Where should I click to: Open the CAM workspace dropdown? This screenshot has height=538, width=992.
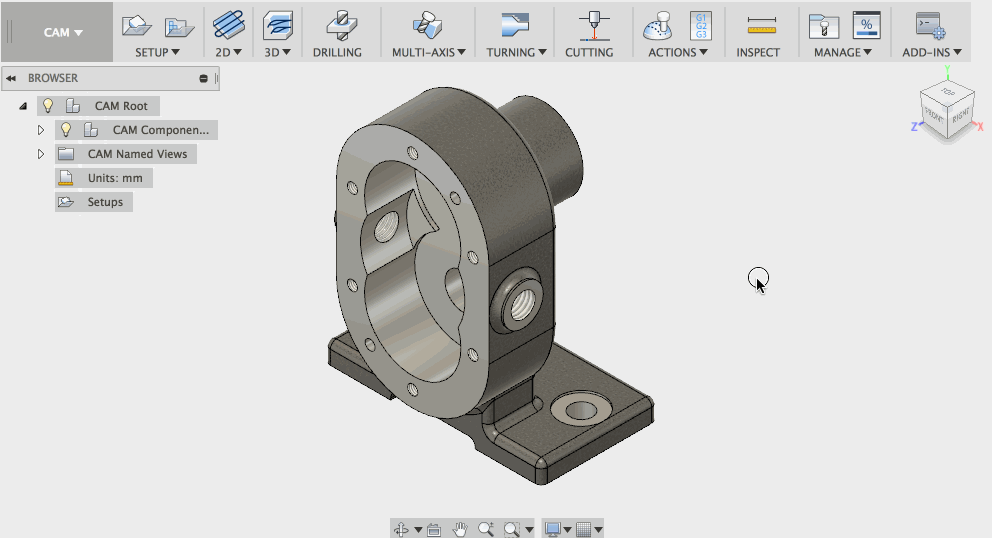[x=63, y=32]
